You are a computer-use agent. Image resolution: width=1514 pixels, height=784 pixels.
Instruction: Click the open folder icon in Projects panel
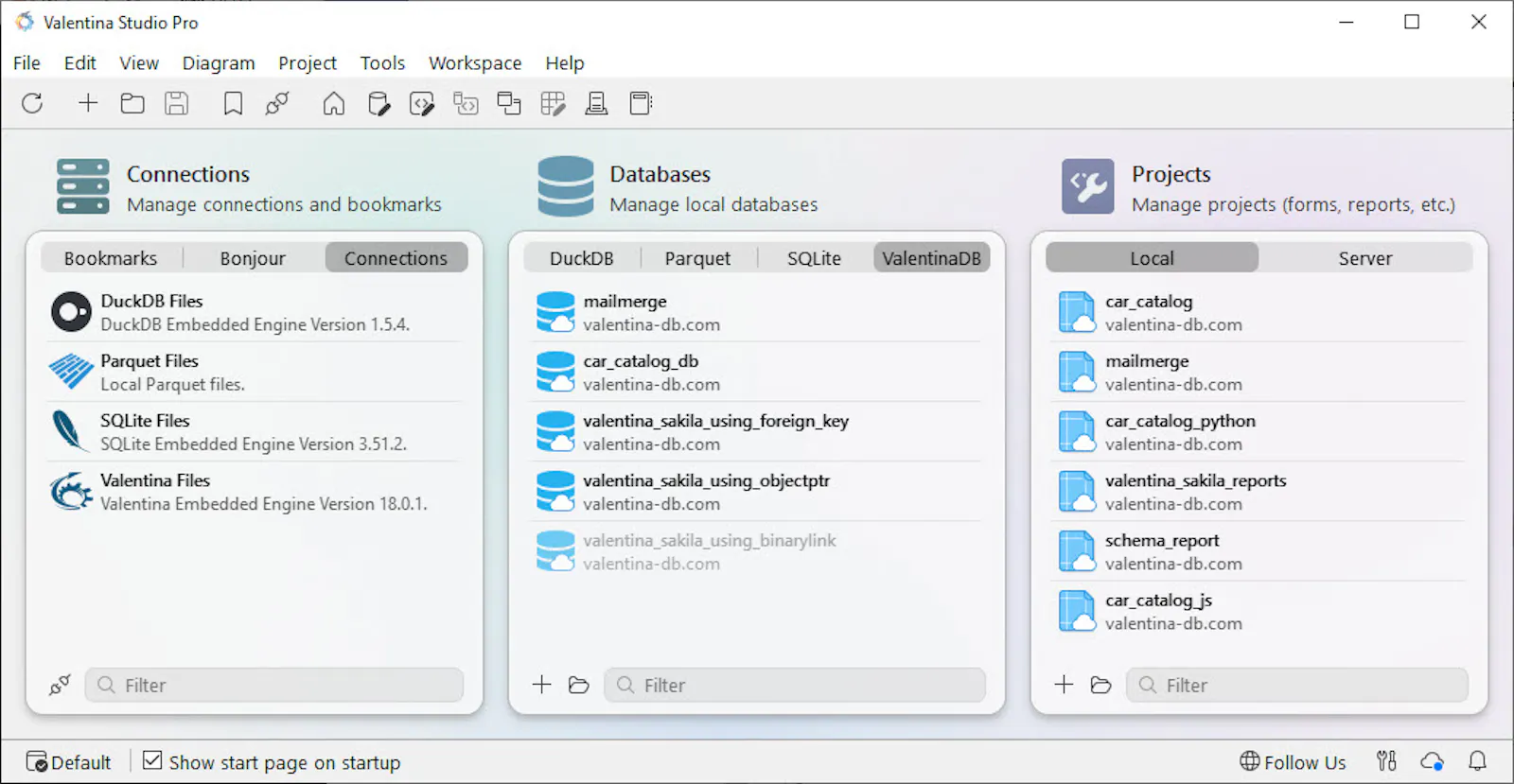[x=1100, y=685]
